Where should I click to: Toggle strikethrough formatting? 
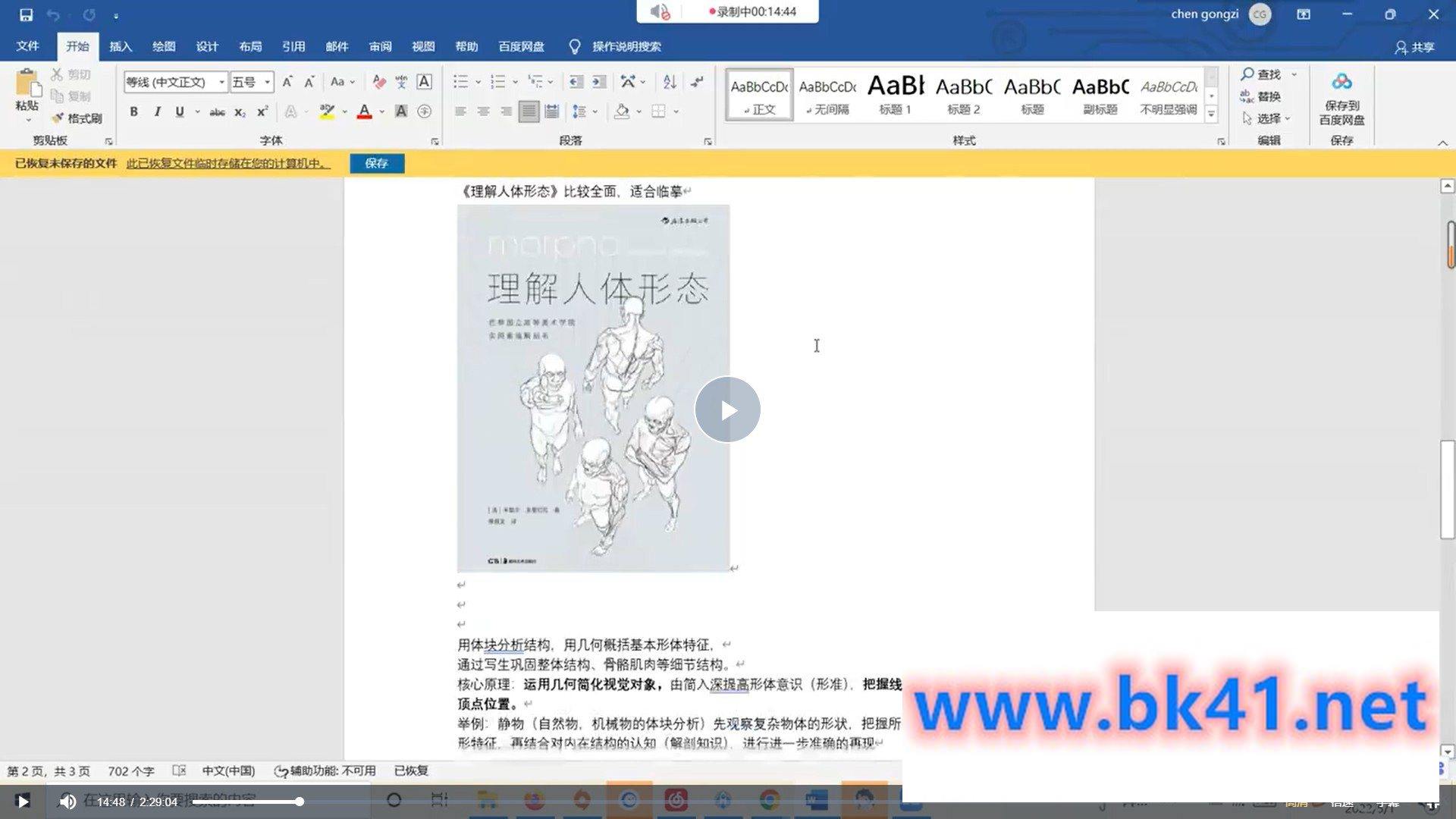[217, 111]
